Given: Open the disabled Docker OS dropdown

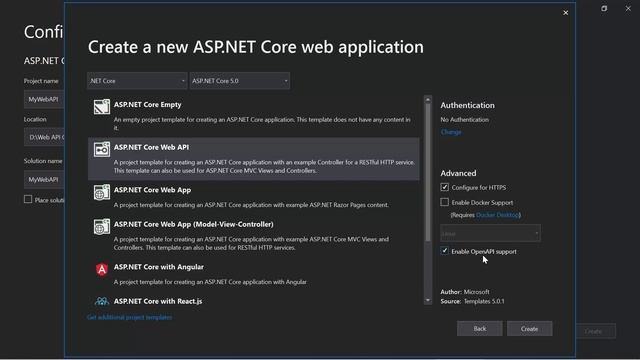Looking at the screenshot, I should coord(490,233).
